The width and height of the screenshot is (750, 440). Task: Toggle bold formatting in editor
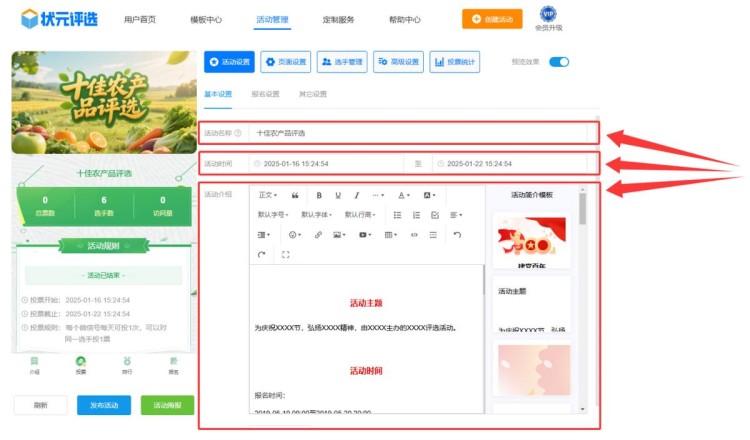pyautogui.click(x=319, y=195)
